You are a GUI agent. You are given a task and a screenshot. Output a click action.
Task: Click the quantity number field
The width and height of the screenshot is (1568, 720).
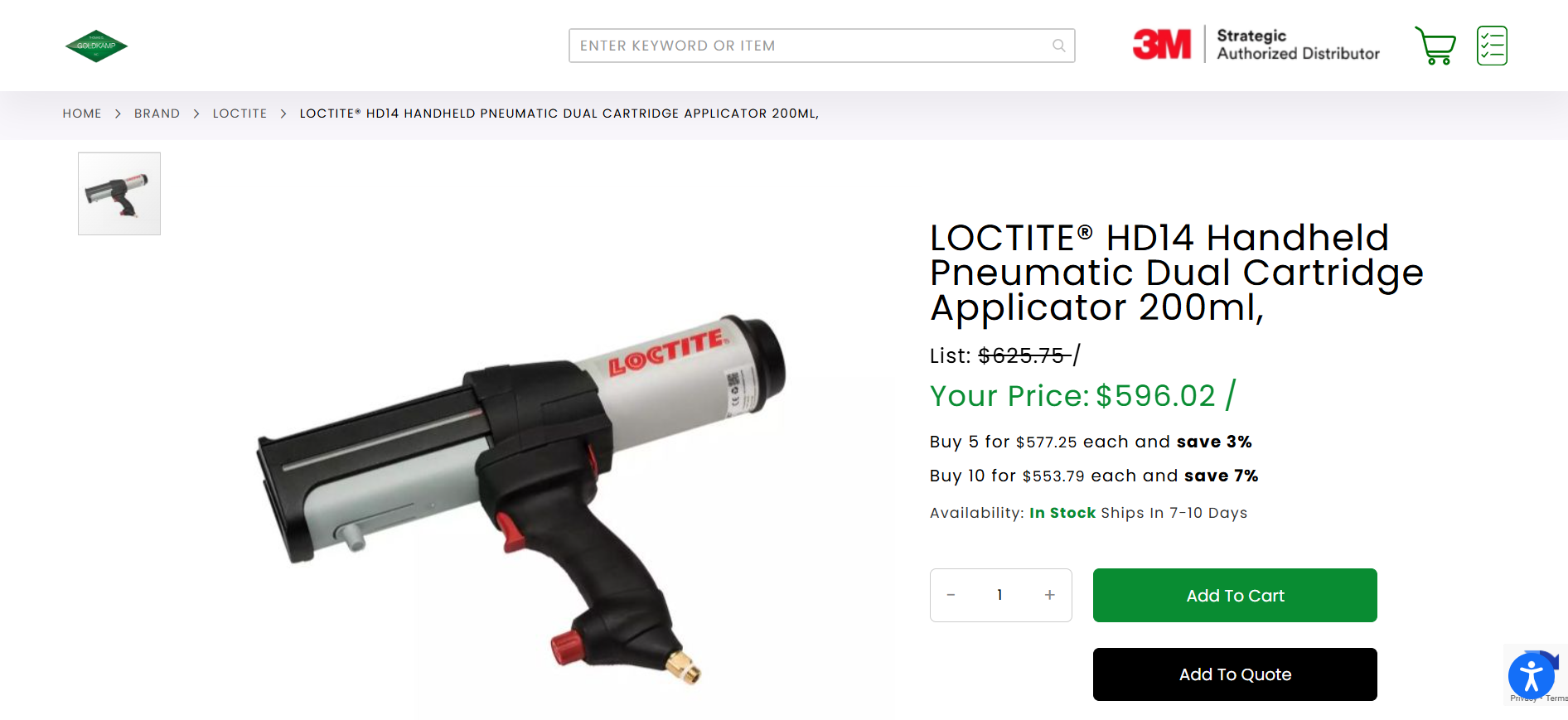tap(999, 595)
